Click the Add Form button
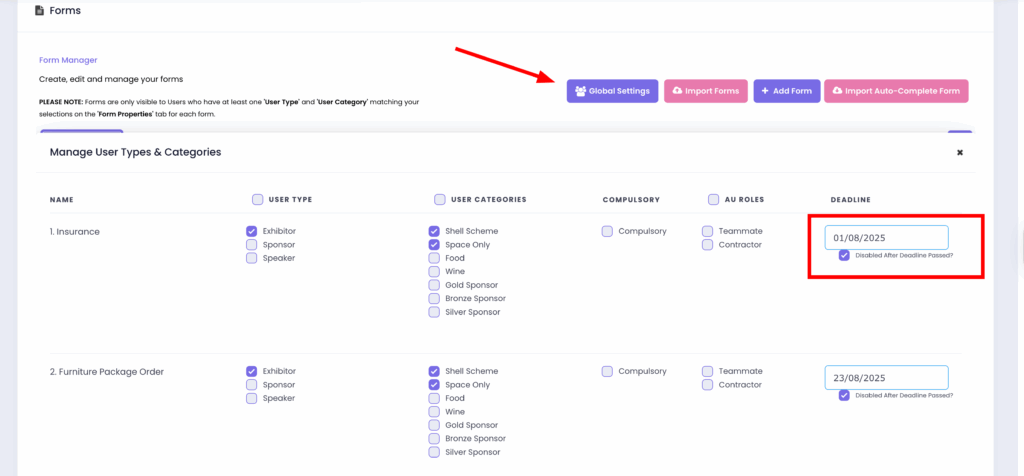This screenshot has width=1024, height=476. (x=786, y=91)
